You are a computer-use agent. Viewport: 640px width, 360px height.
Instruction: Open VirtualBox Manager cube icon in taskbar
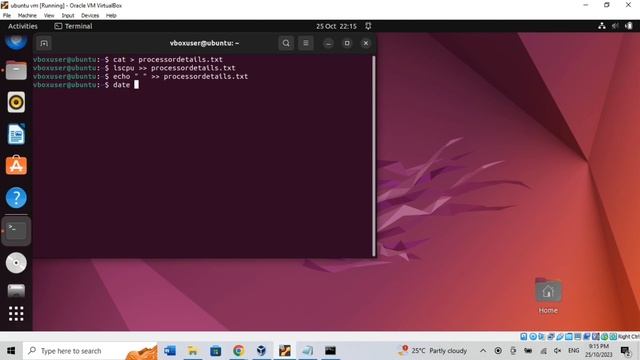[x=262, y=351]
